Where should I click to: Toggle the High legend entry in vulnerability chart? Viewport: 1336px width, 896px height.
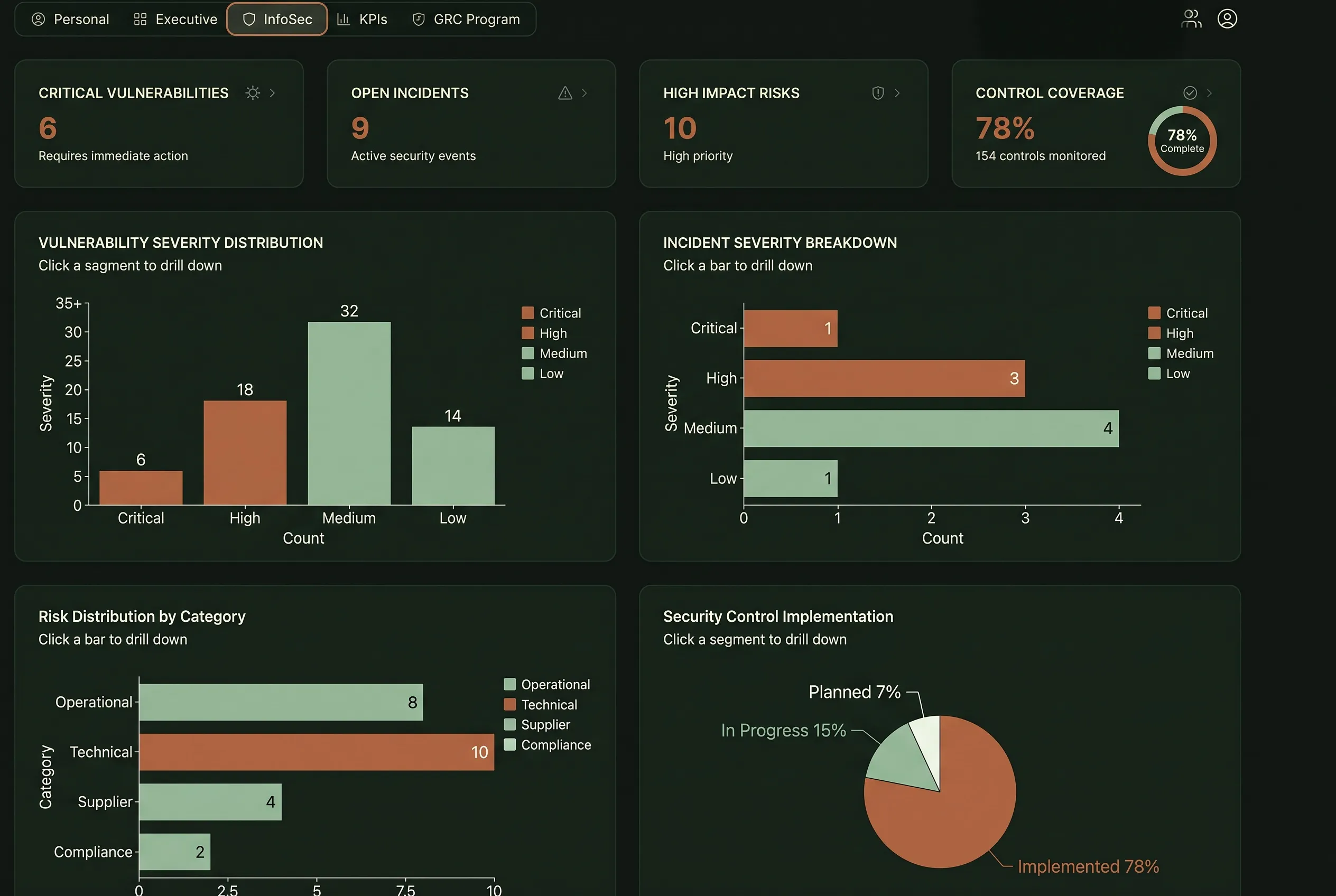544,333
